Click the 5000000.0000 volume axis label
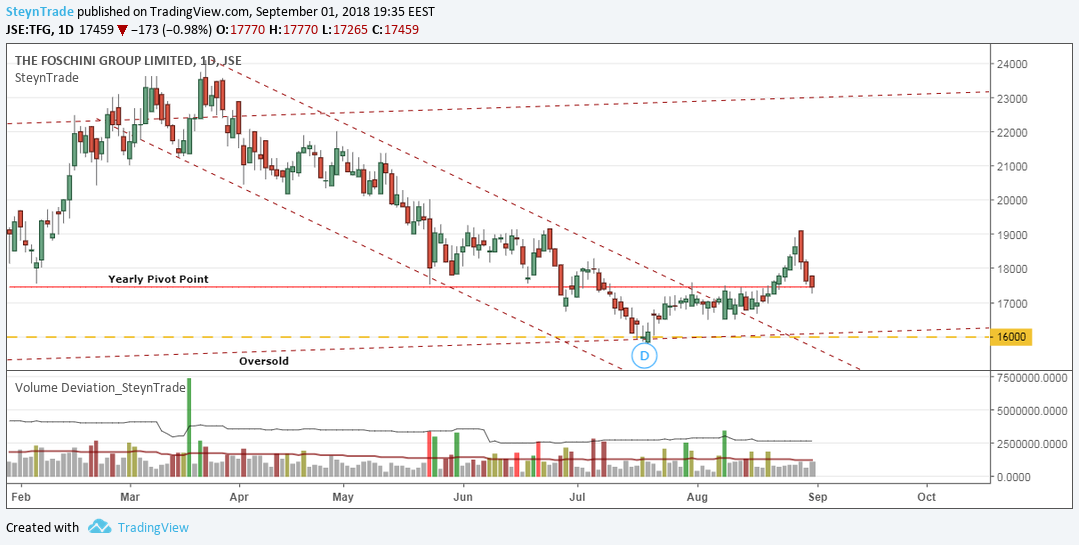 (x=1032, y=411)
